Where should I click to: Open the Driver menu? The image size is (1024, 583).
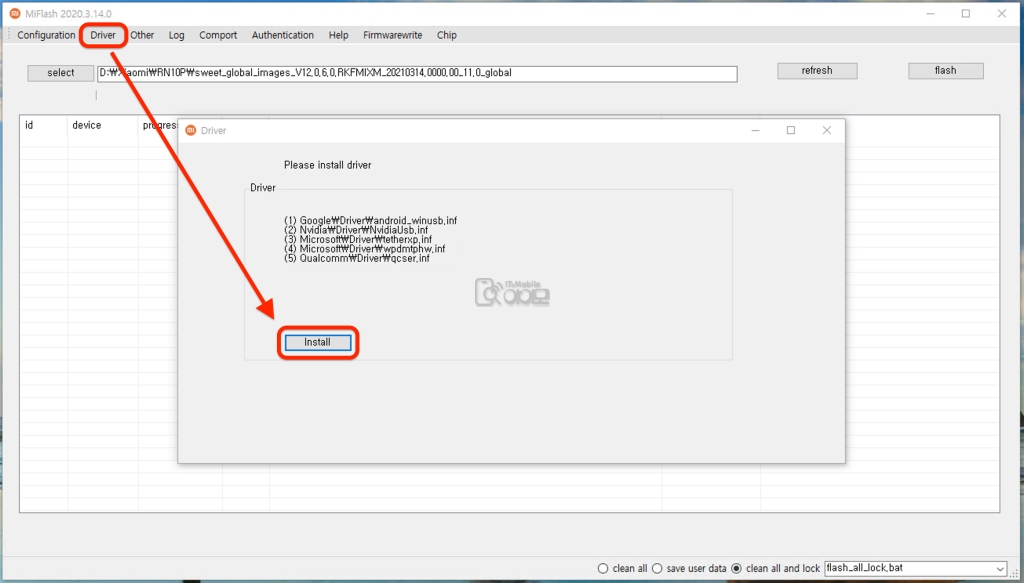pos(103,35)
